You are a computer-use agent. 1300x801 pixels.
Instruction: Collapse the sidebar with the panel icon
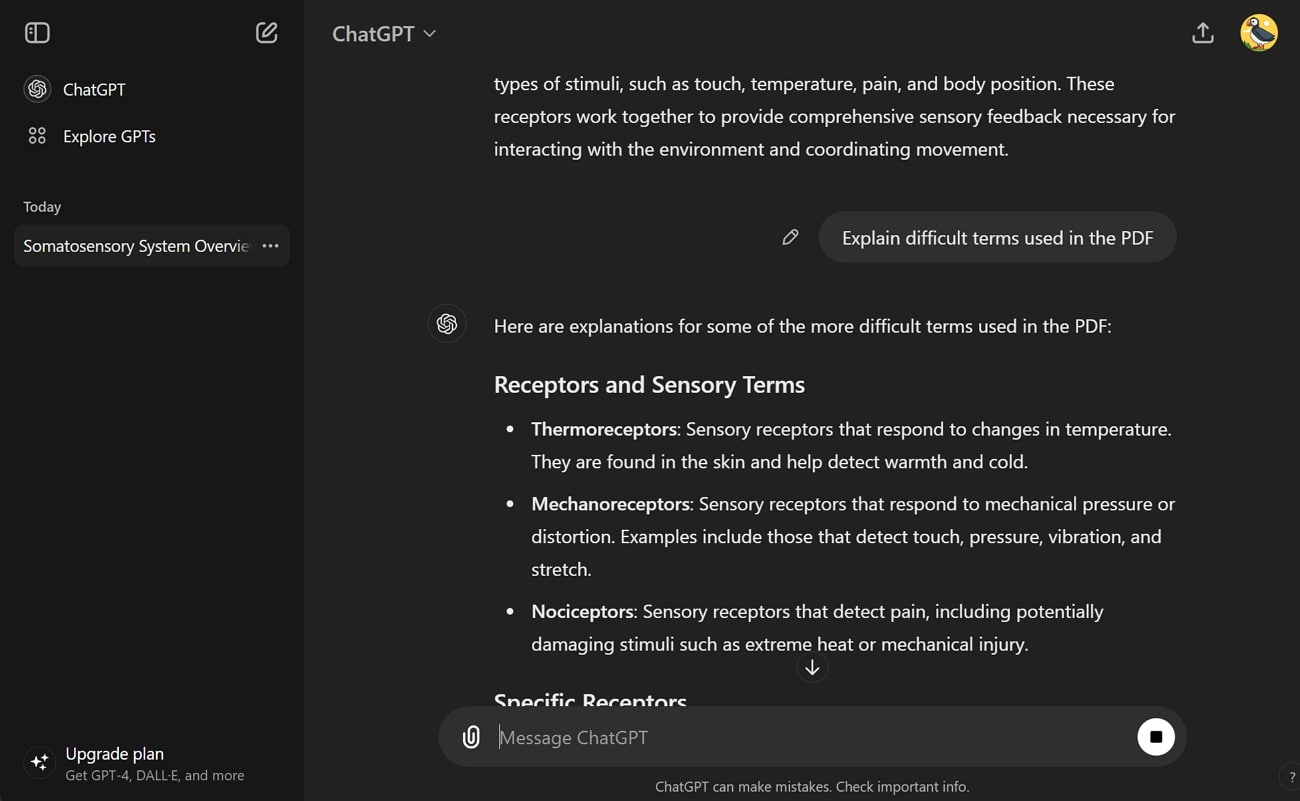point(37,33)
